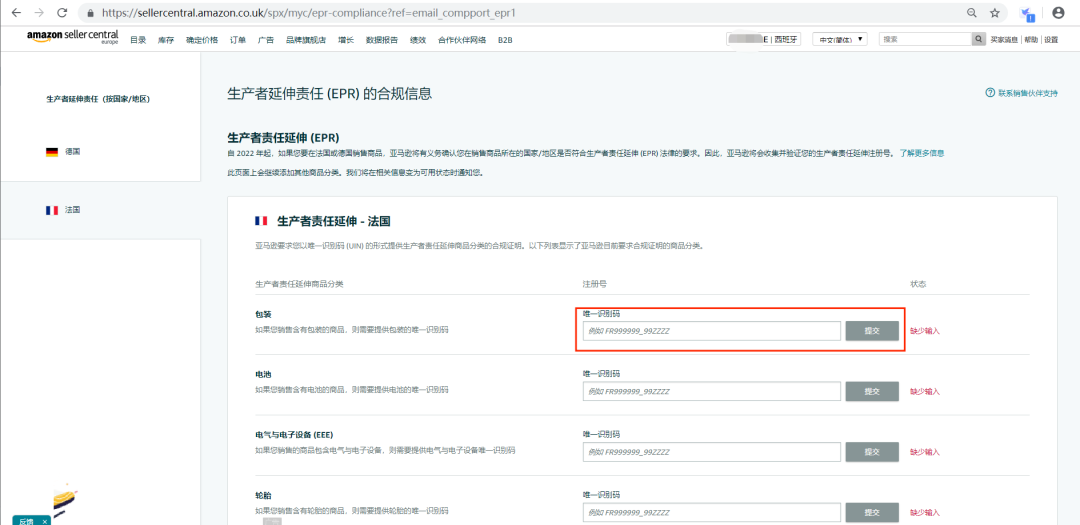Click the search magnifier button in Seller Central
Image resolution: width=1080 pixels, height=525 pixels.
pyautogui.click(x=979, y=39)
